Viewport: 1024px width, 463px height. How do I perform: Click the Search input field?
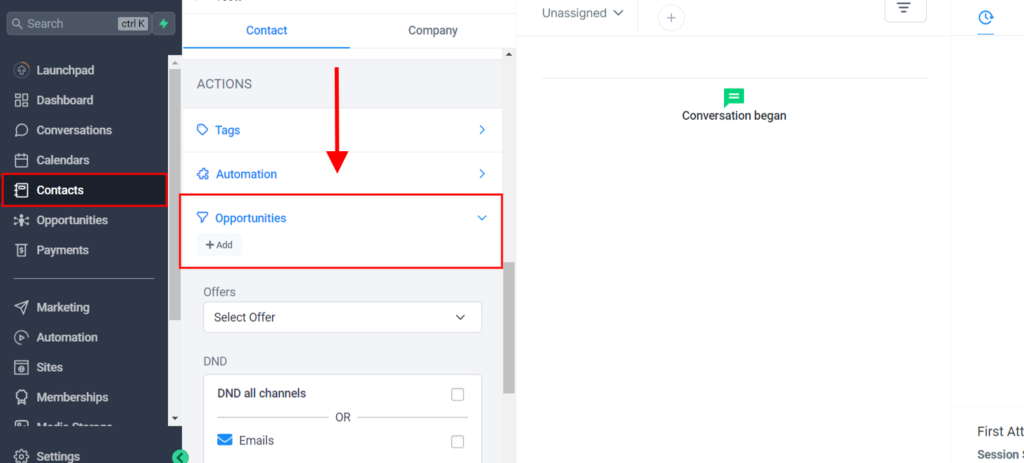click(70, 23)
